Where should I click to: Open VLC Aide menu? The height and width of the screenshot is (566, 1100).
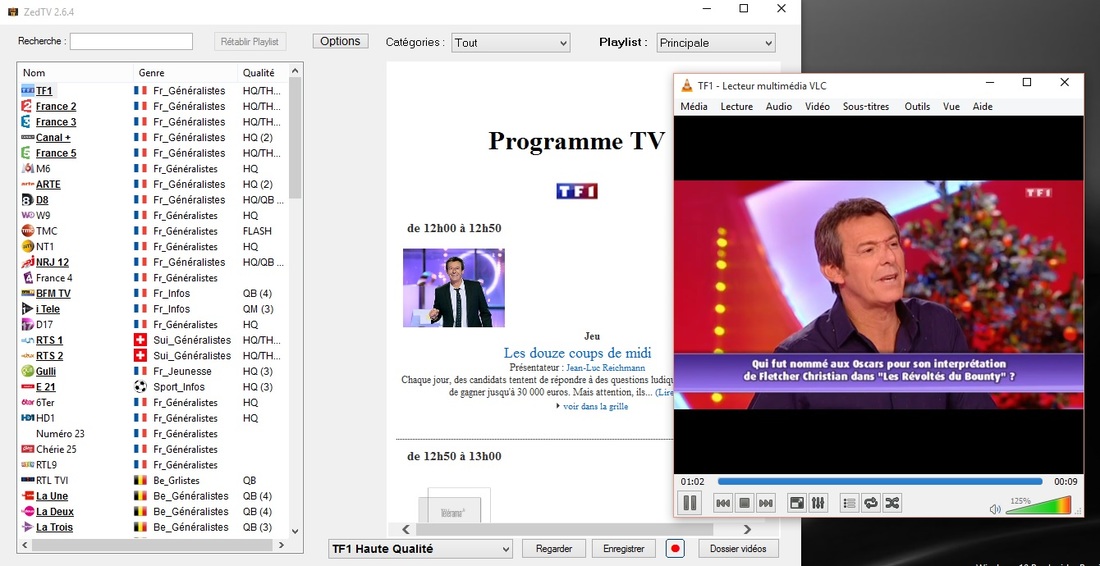(983, 107)
